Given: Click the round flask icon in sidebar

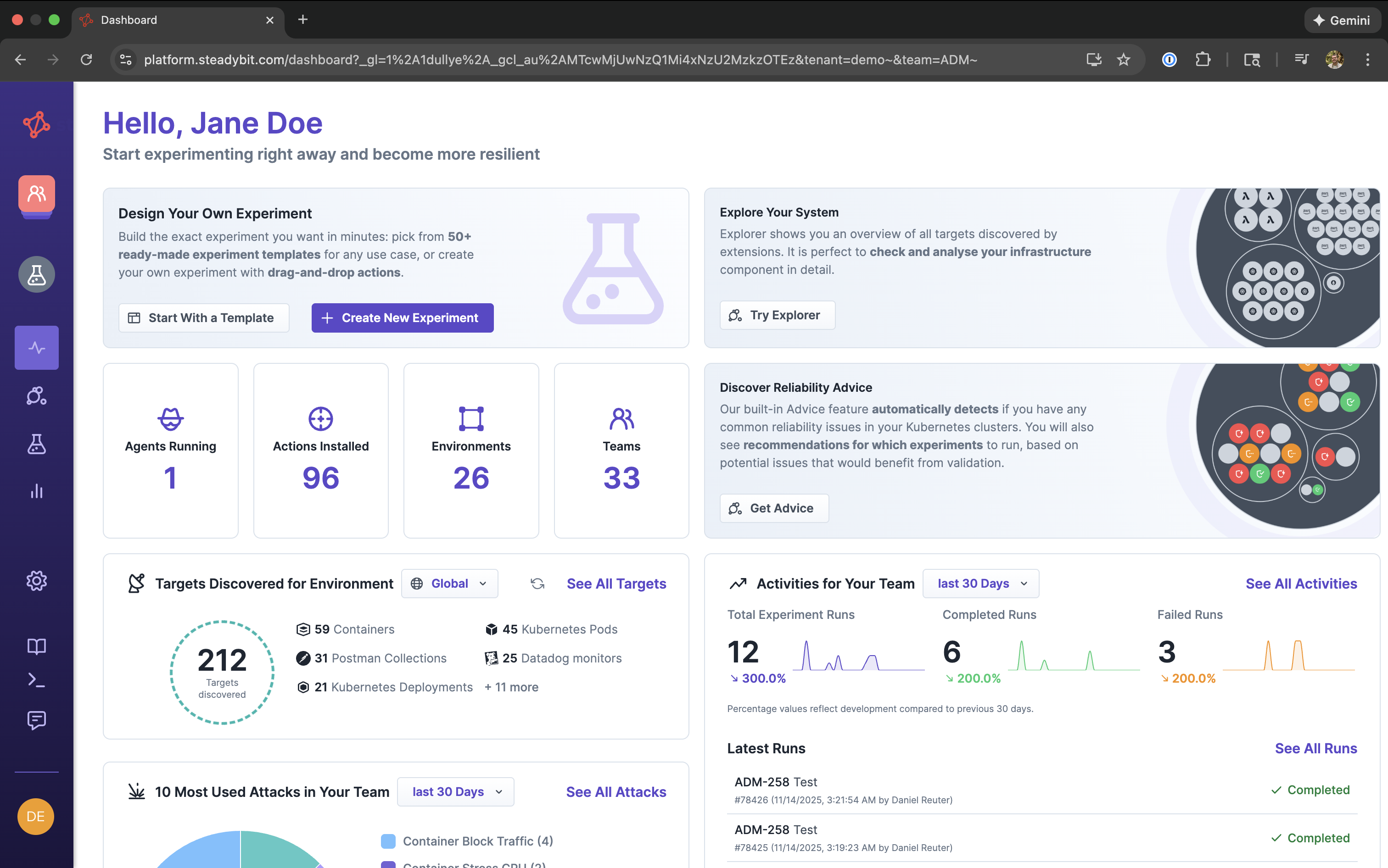Looking at the screenshot, I should [36, 274].
